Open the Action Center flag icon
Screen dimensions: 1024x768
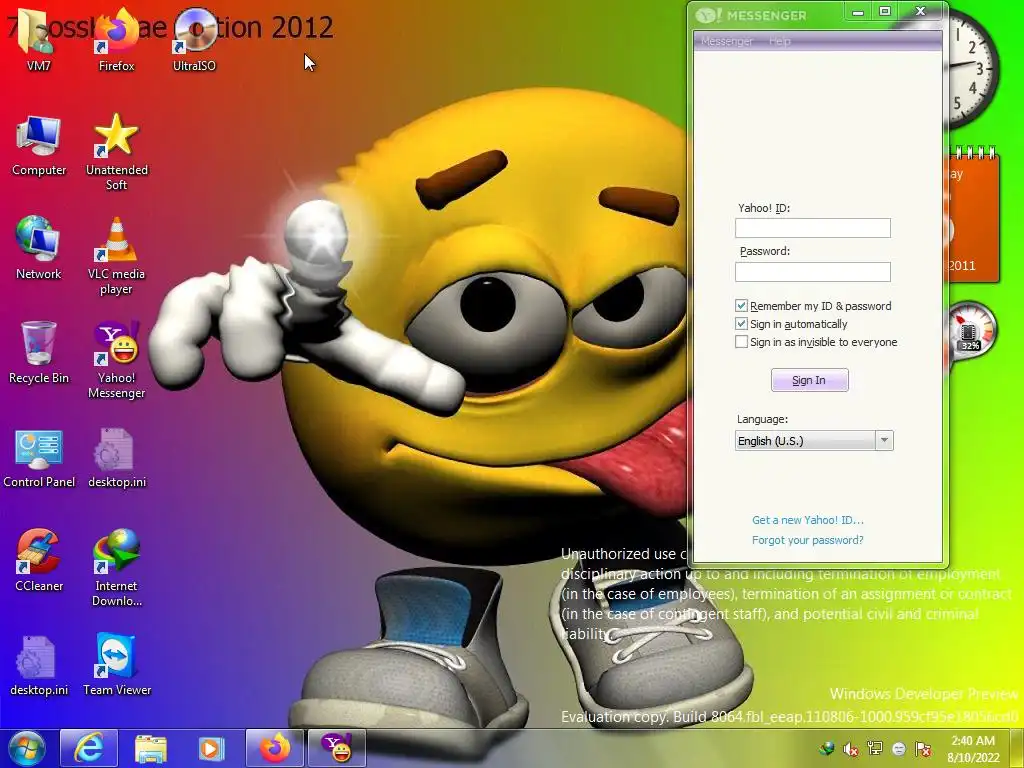(x=923, y=748)
